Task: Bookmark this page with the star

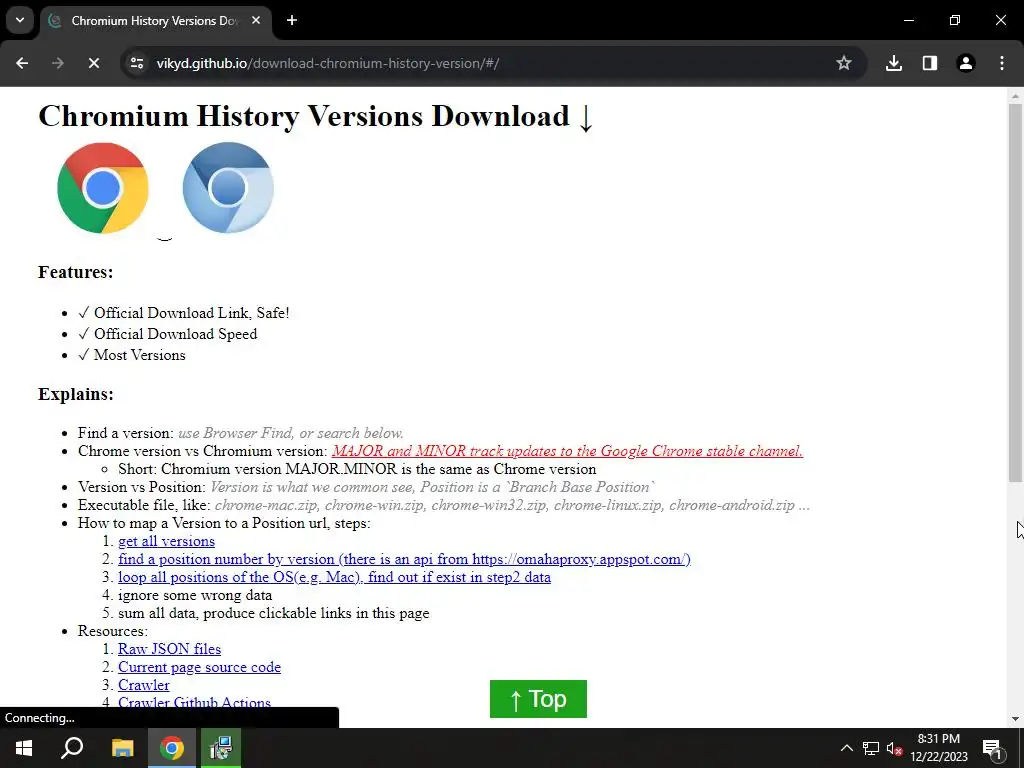Action: [x=844, y=63]
